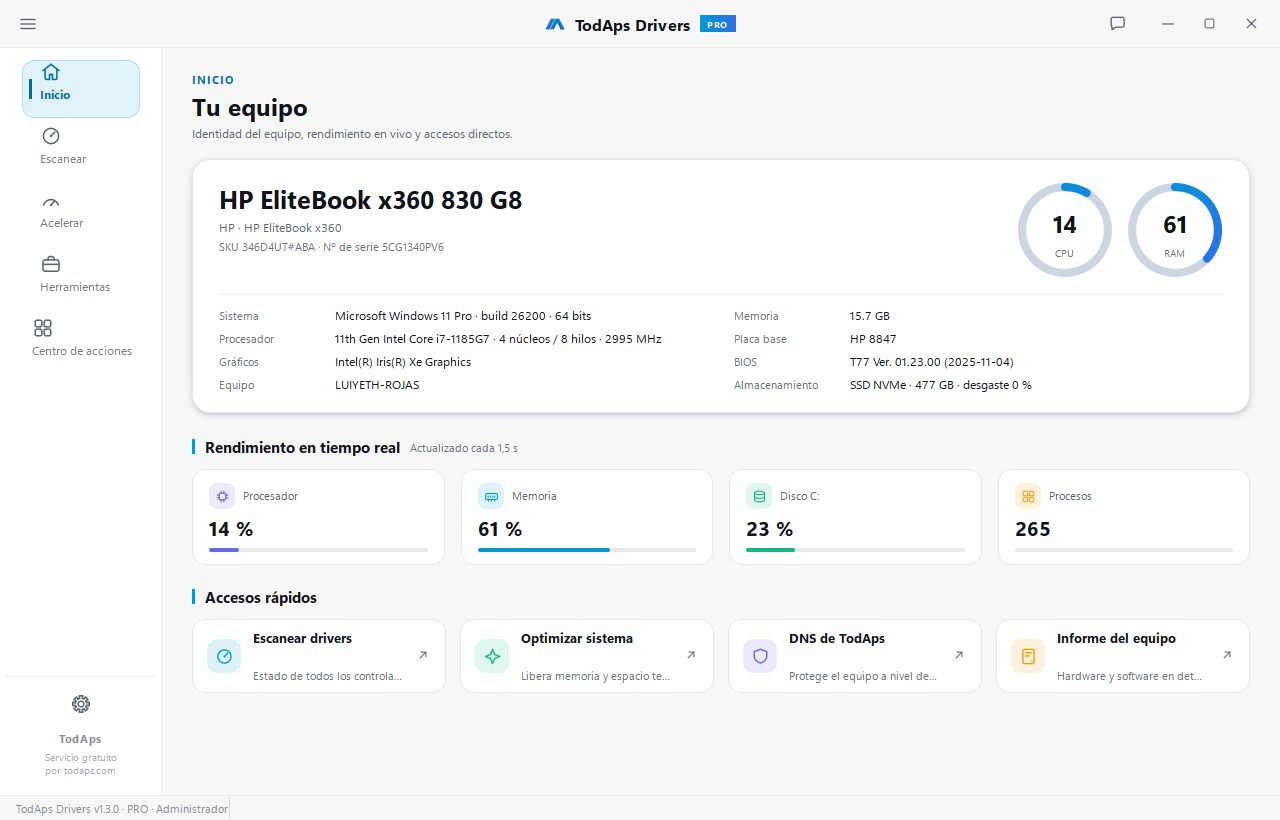Open the DNS de TodAps shield icon
The height and width of the screenshot is (820, 1280).
[x=760, y=656]
